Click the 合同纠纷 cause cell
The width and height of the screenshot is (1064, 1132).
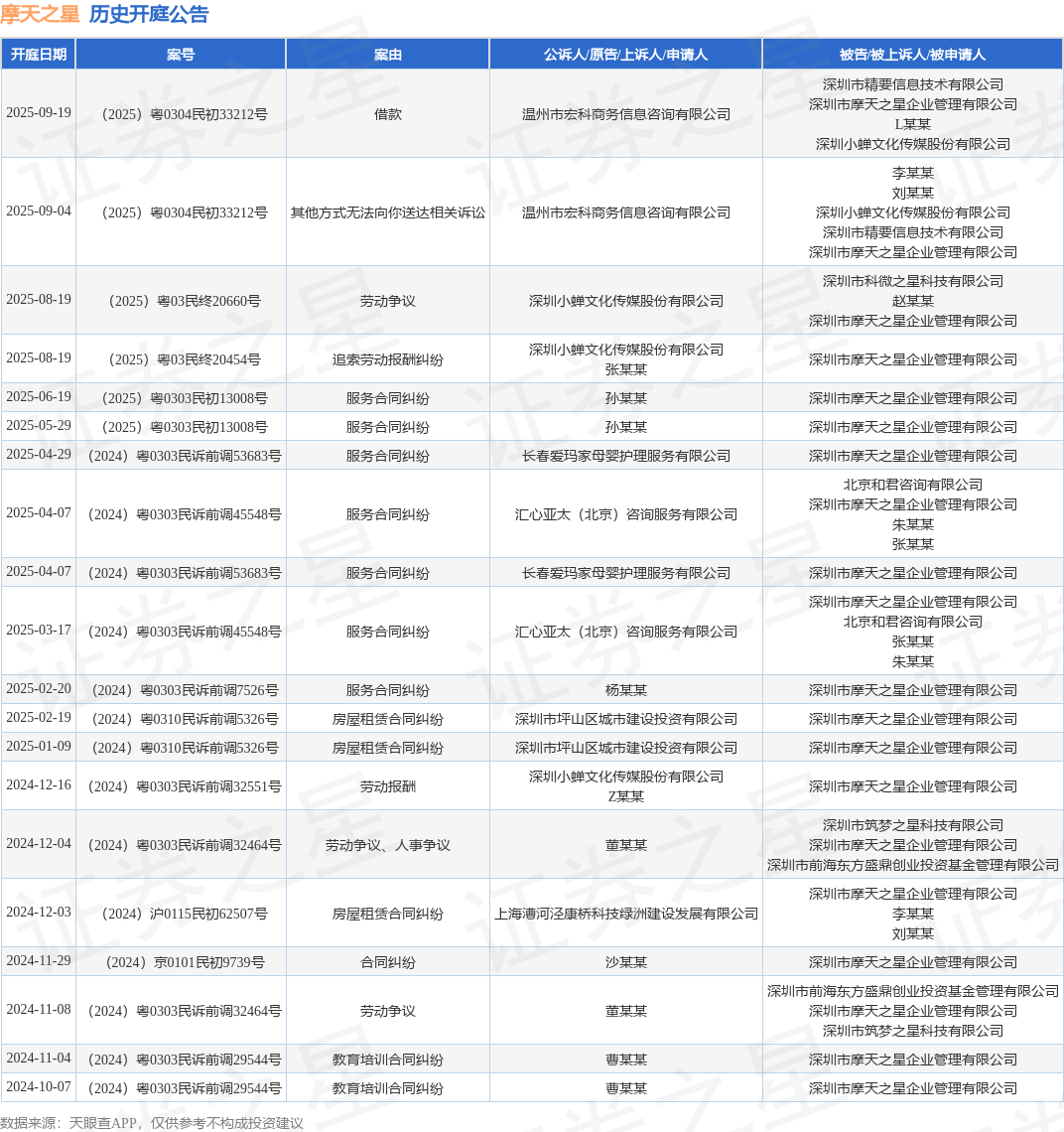coord(388,962)
